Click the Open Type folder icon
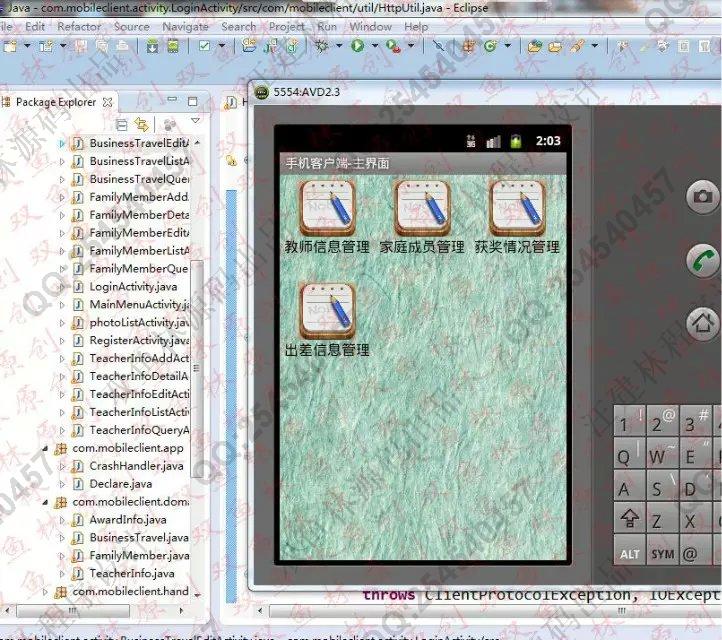This screenshot has height=640, width=722. (x=535, y=46)
